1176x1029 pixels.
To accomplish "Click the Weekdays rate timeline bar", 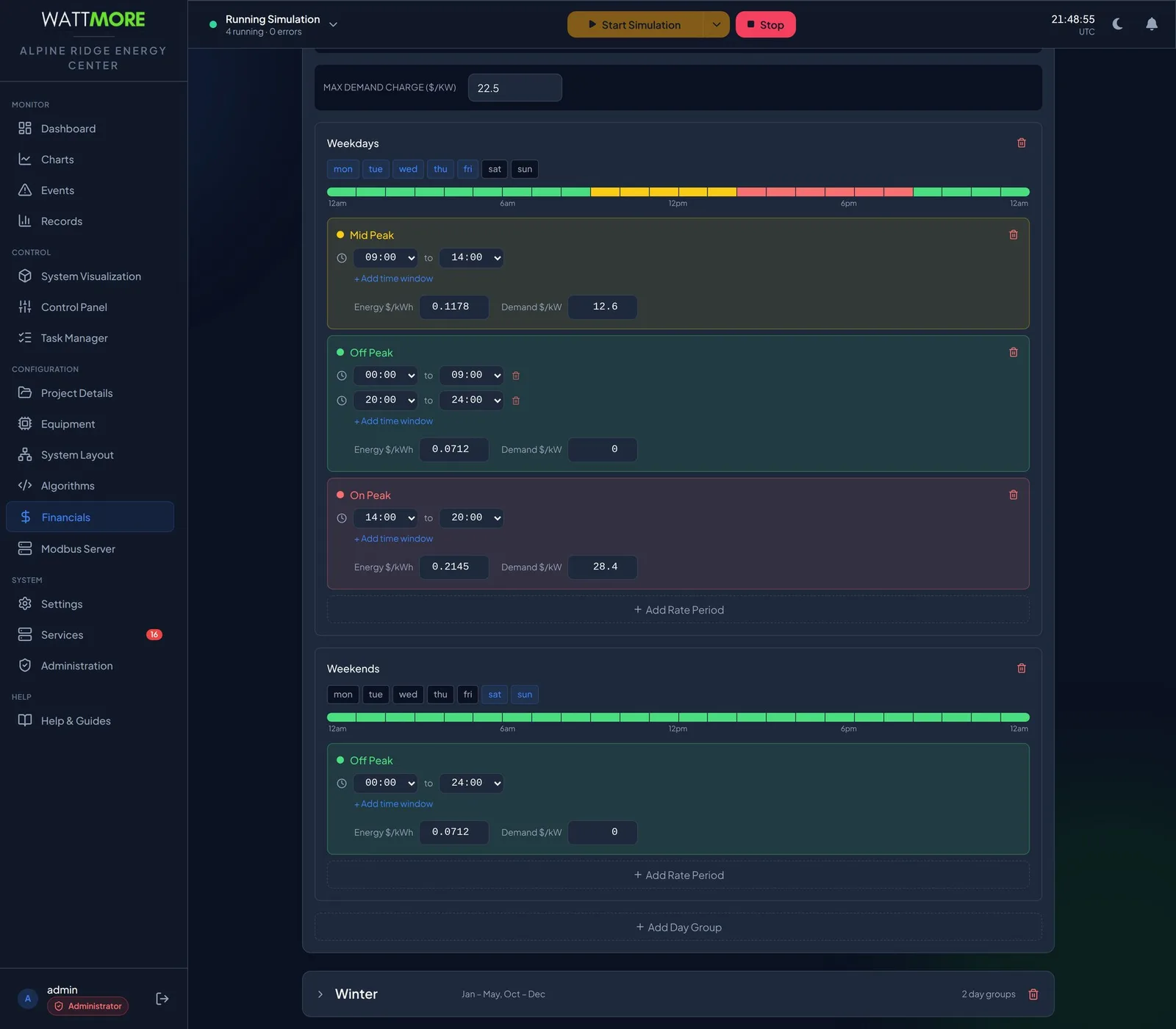I will [678, 192].
